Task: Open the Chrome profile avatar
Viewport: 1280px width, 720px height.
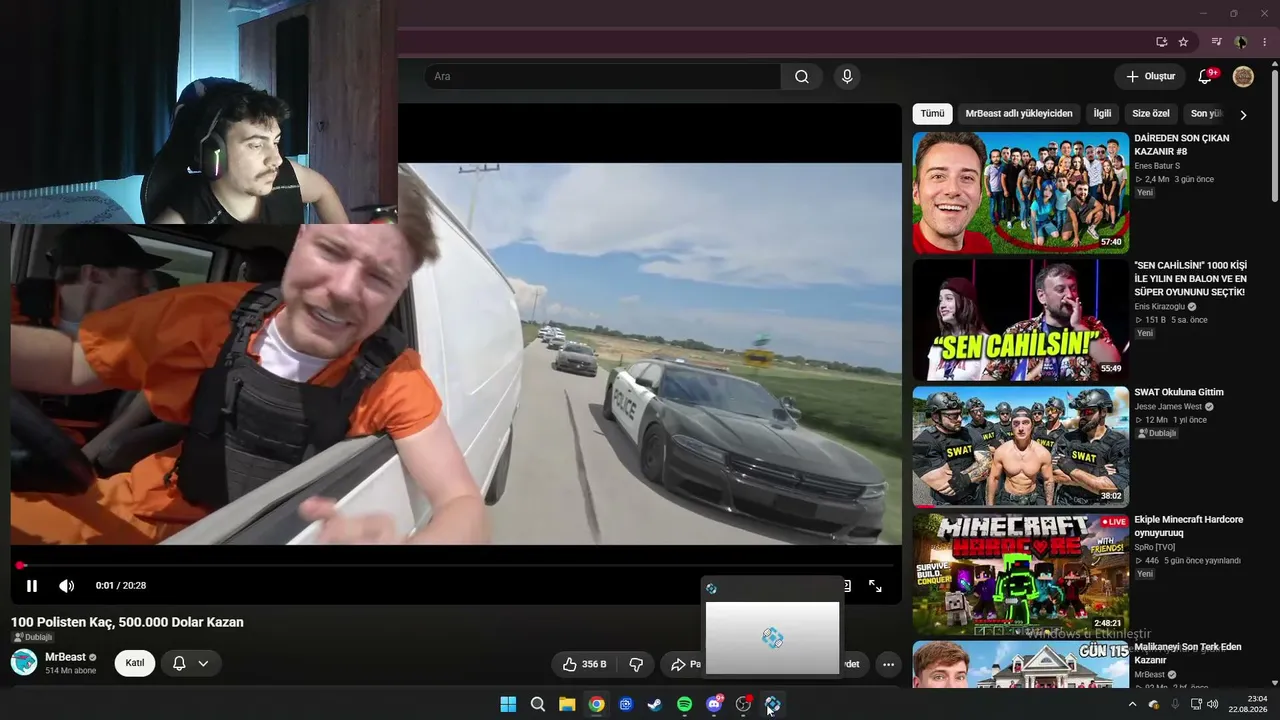Action: click(1241, 42)
